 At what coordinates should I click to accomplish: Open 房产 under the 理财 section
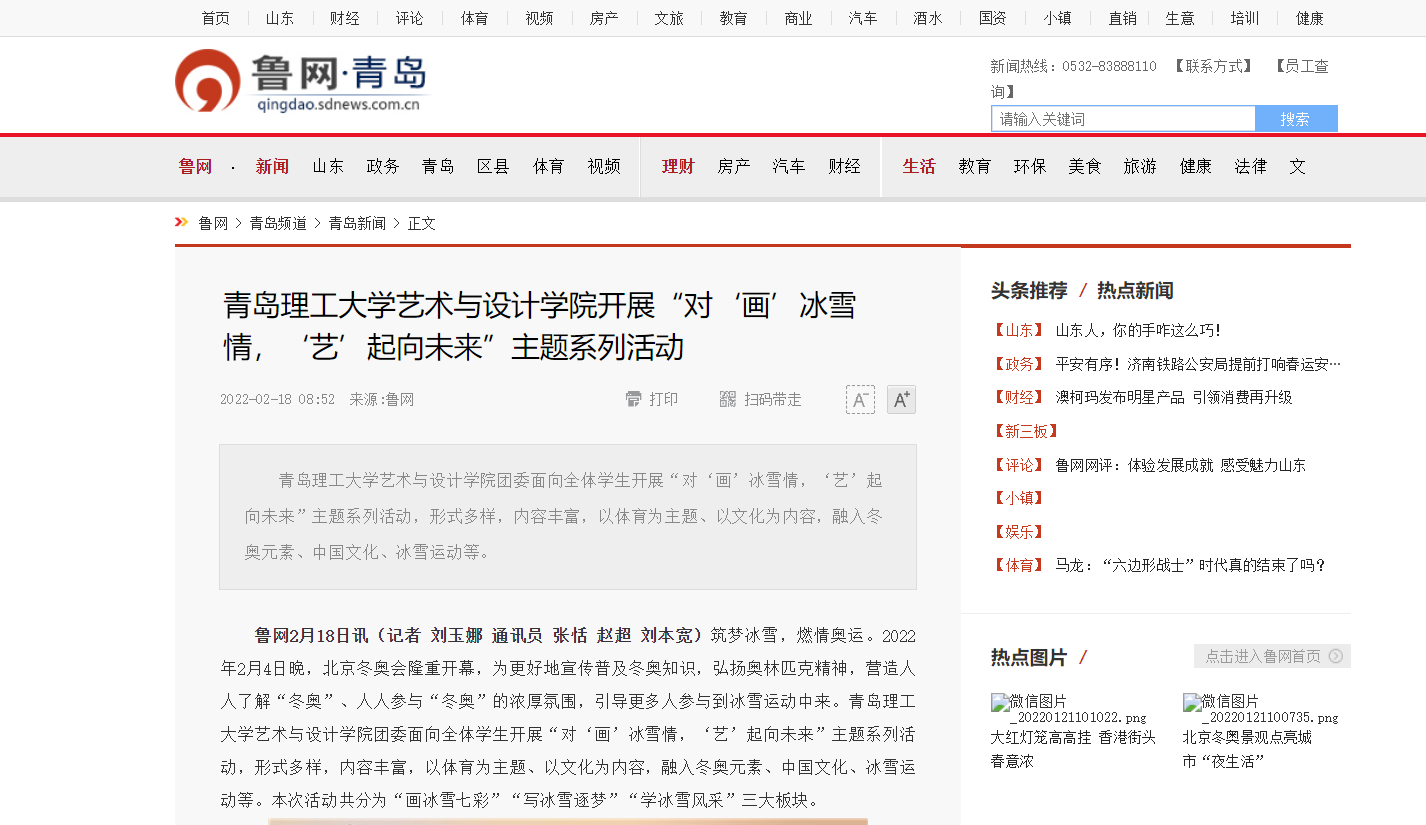pyautogui.click(x=734, y=166)
